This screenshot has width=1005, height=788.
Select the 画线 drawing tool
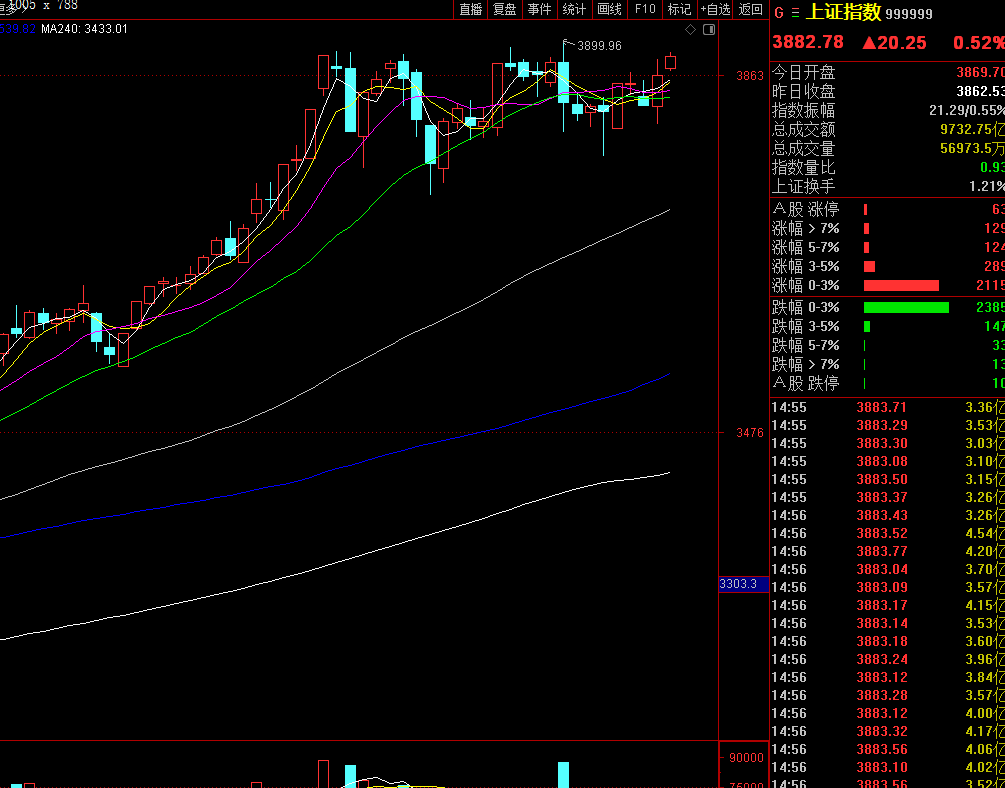point(609,9)
